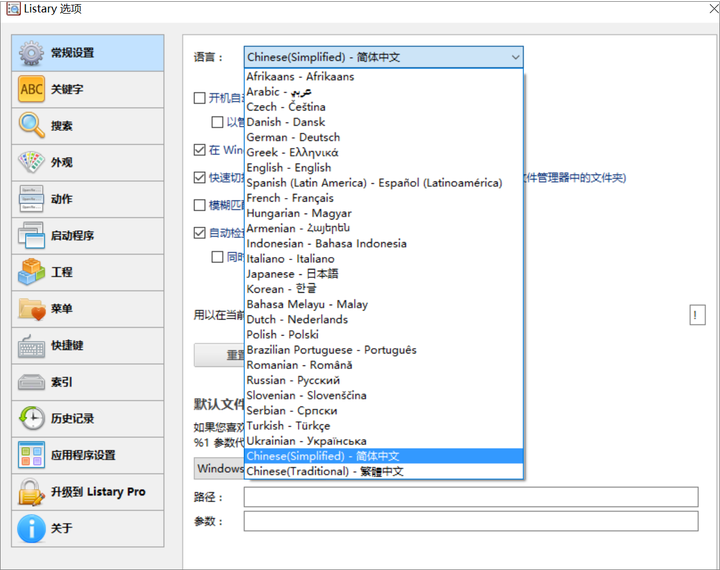
Task: Open the 搜索 magnifier icon
Action: click(x=31, y=125)
